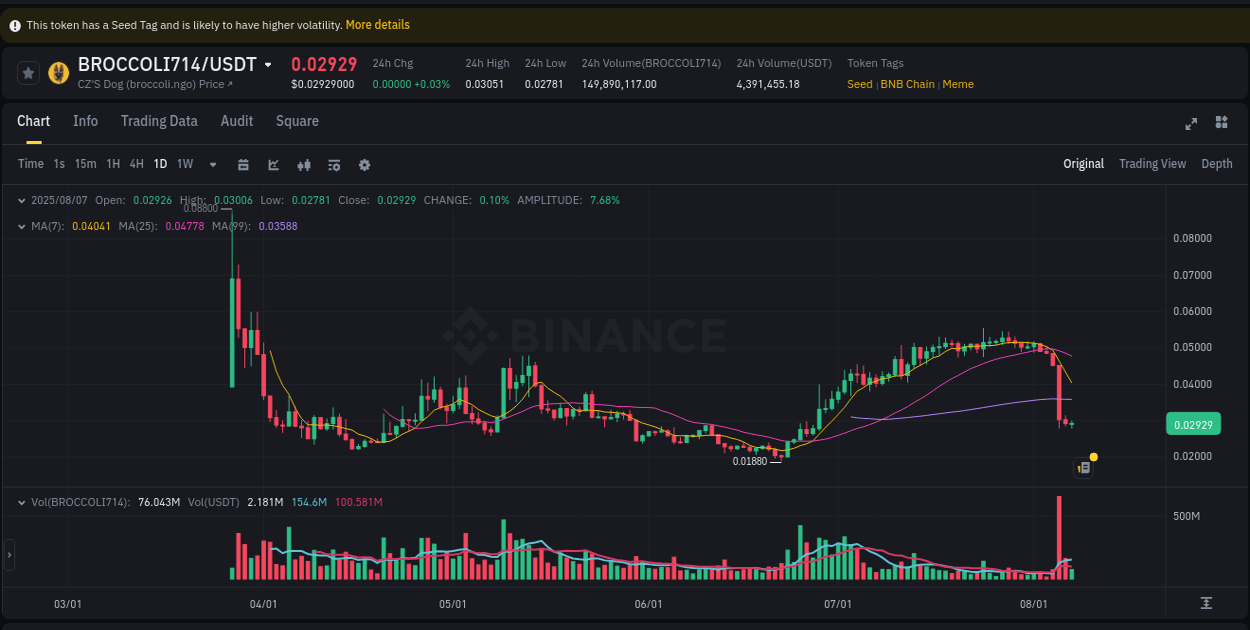This screenshot has height=630, width=1250.
Task: Collapse the volume panel legend
Action: pyautogui.click(x=22, y=502)
